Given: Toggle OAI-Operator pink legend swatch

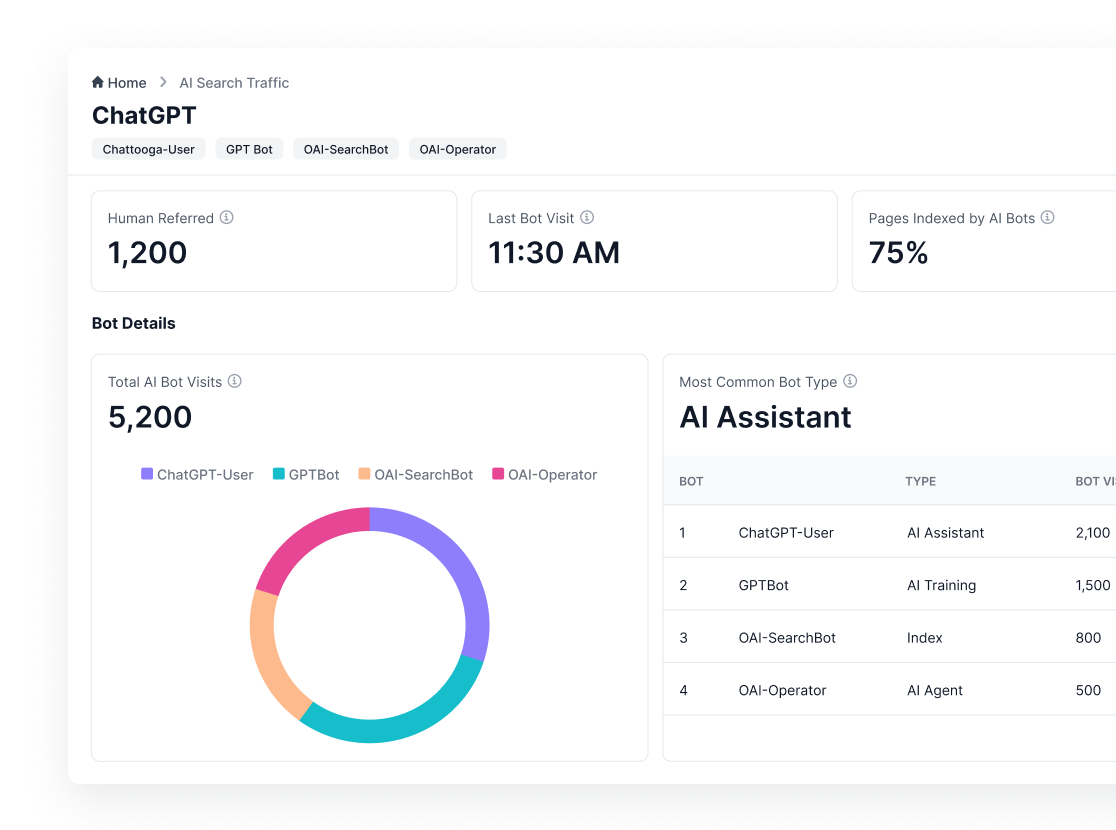Looking at the screenshot, I should pyautogui.click(x=498, y=474).
